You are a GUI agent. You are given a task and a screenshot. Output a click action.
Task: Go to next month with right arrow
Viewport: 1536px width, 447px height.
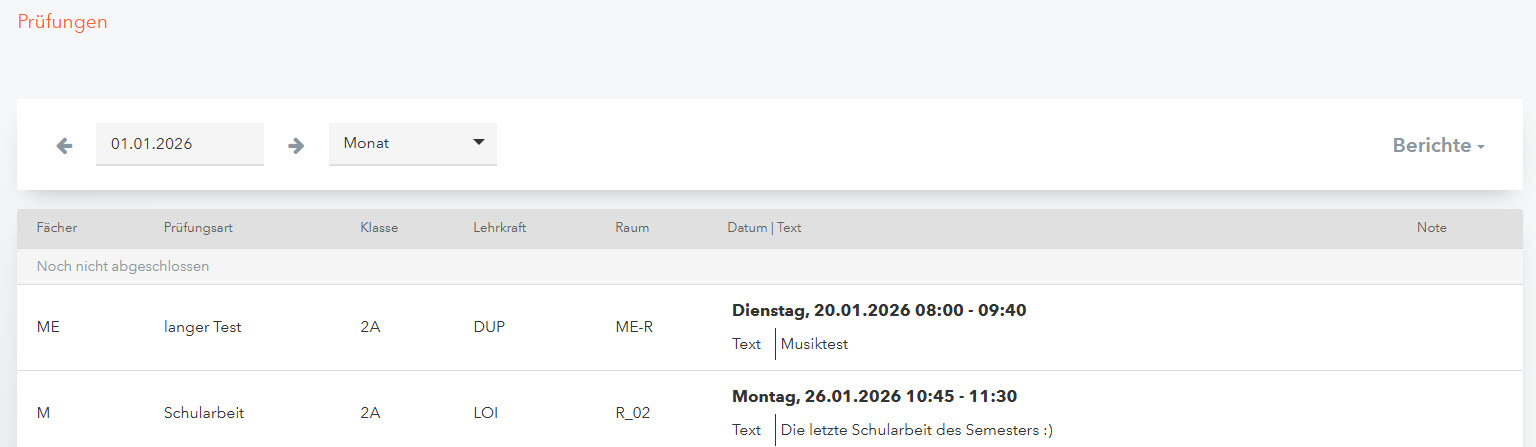point(296,145)
